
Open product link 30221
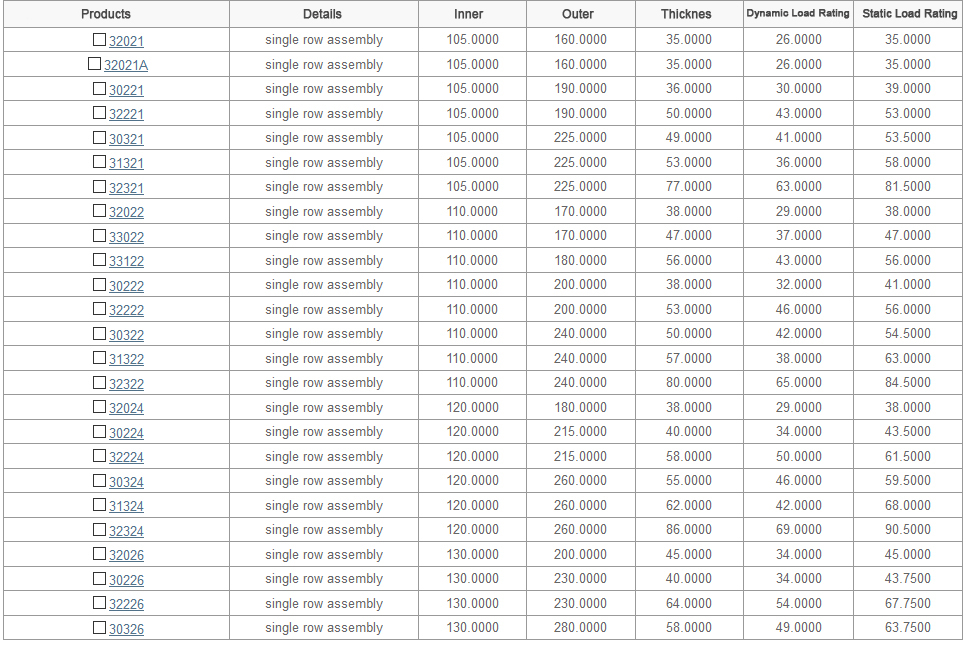[126, 90]
